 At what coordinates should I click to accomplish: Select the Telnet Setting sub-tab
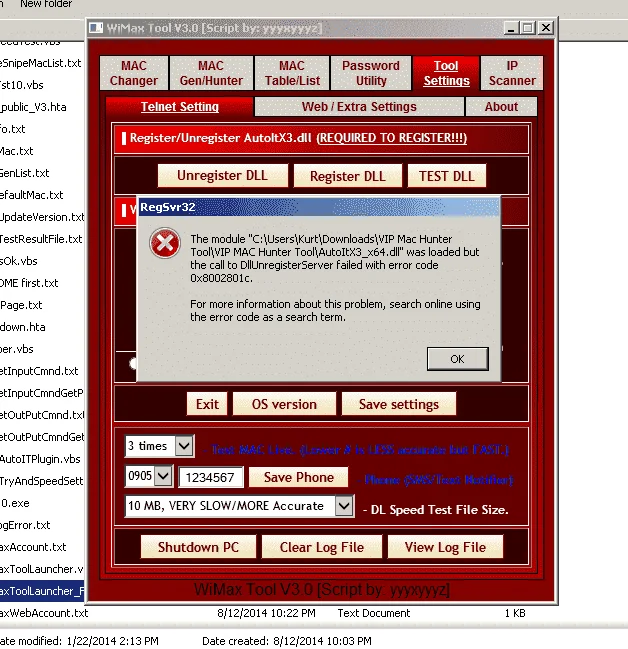click(180, 107)
